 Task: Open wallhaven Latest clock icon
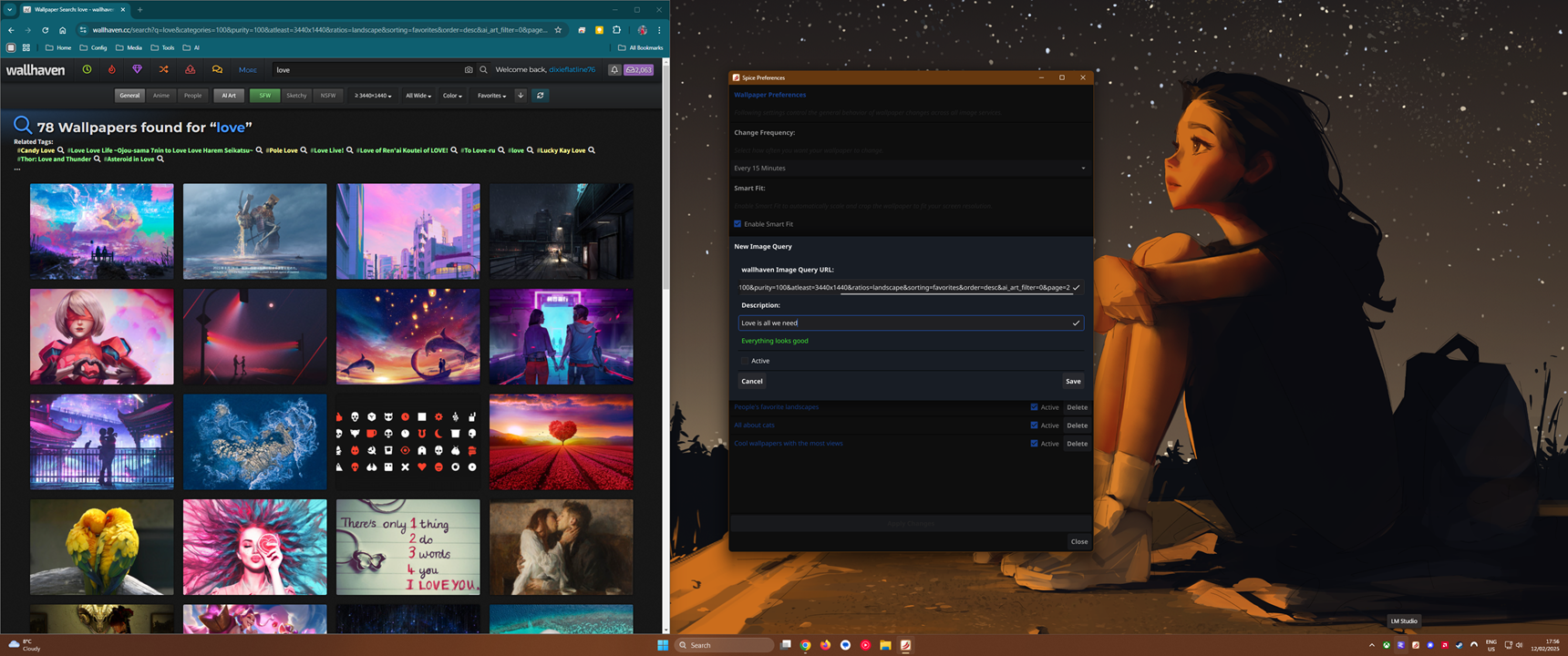pyautogui.click(x=87, y=69)
